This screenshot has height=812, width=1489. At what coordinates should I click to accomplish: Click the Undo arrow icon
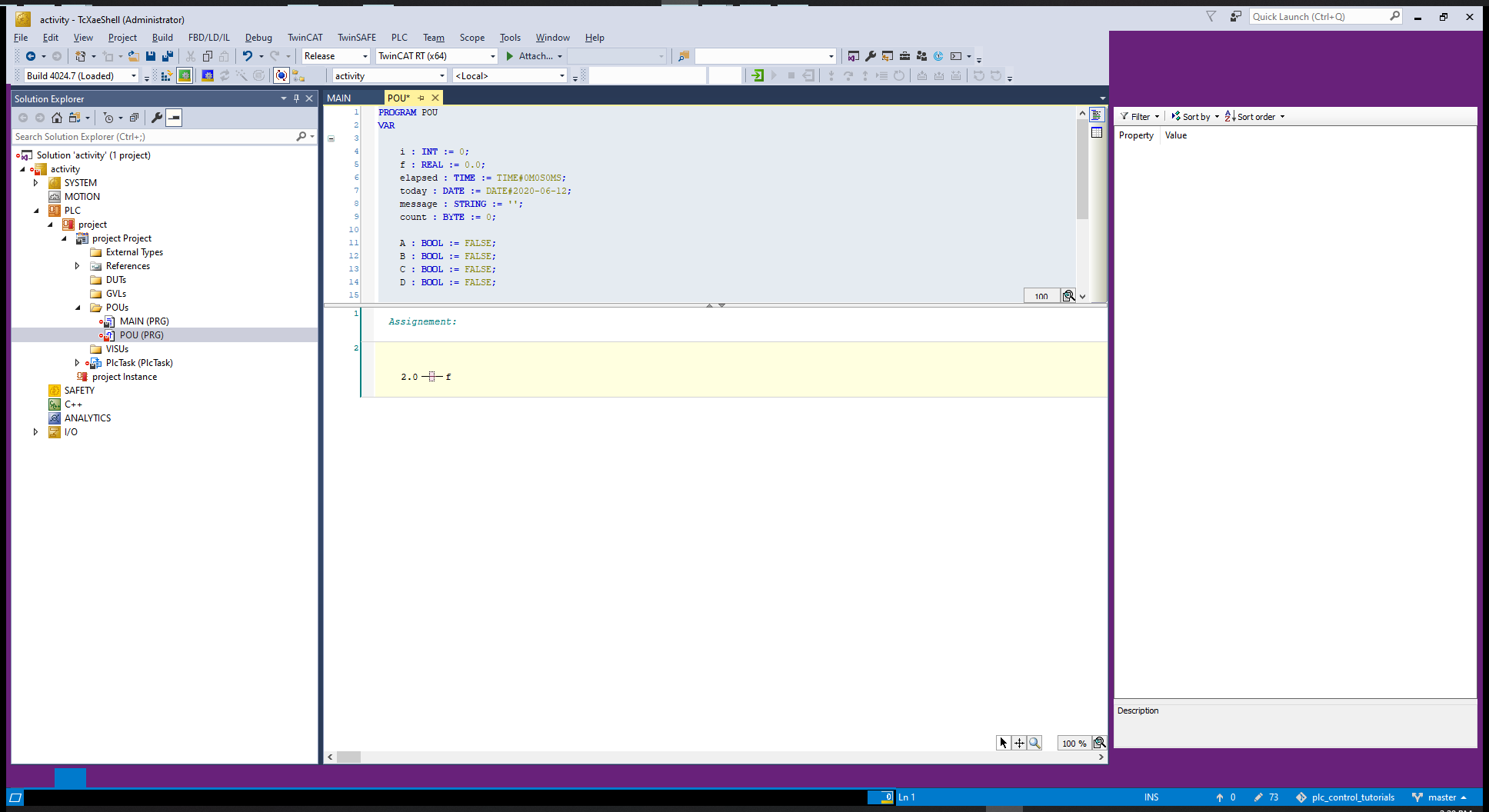[247, 56]
